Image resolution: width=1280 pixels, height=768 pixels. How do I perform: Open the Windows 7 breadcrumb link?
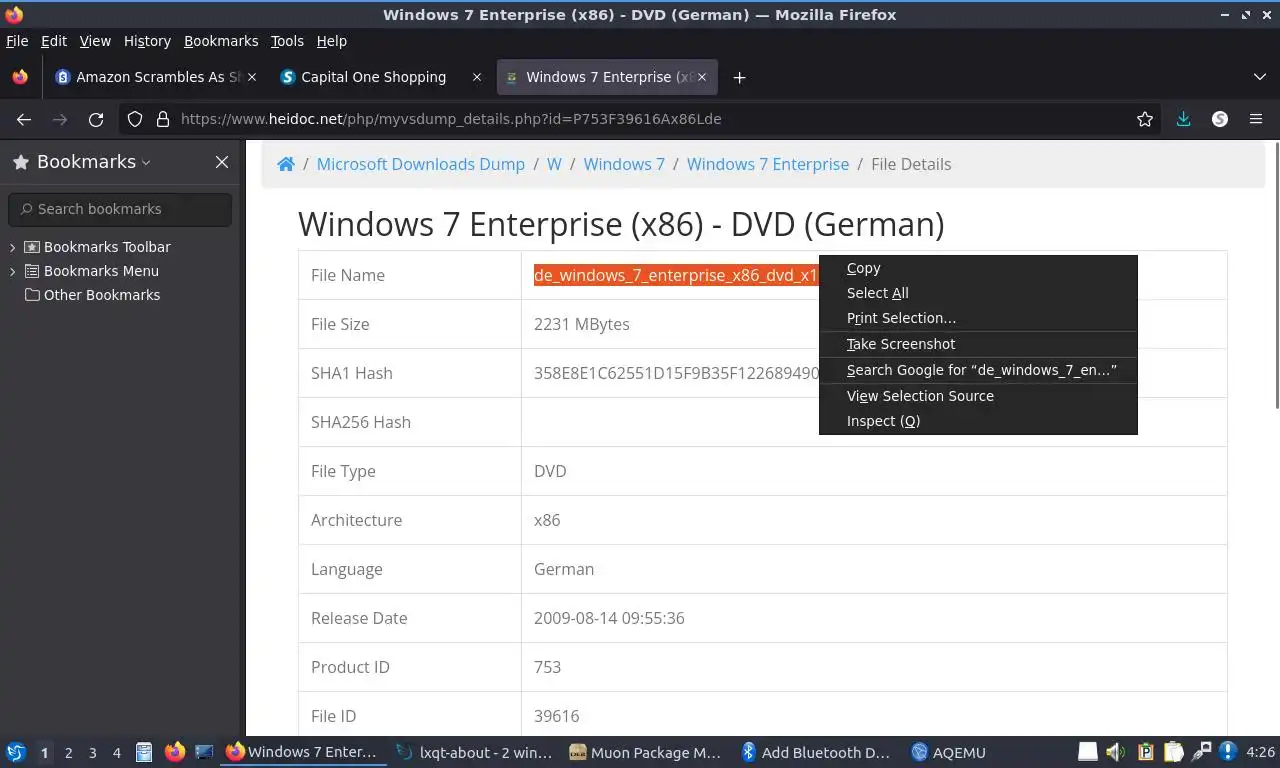click(624, 164)
